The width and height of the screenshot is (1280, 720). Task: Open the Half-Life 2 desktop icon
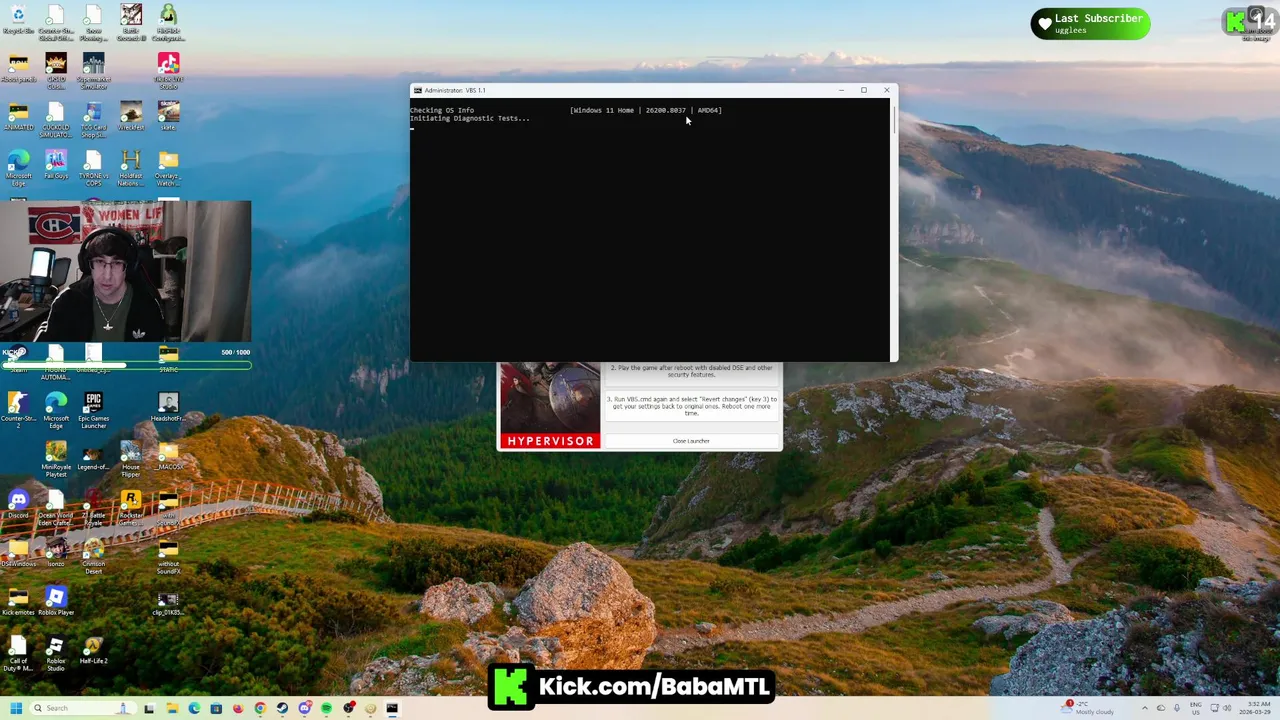pos(93,649)
